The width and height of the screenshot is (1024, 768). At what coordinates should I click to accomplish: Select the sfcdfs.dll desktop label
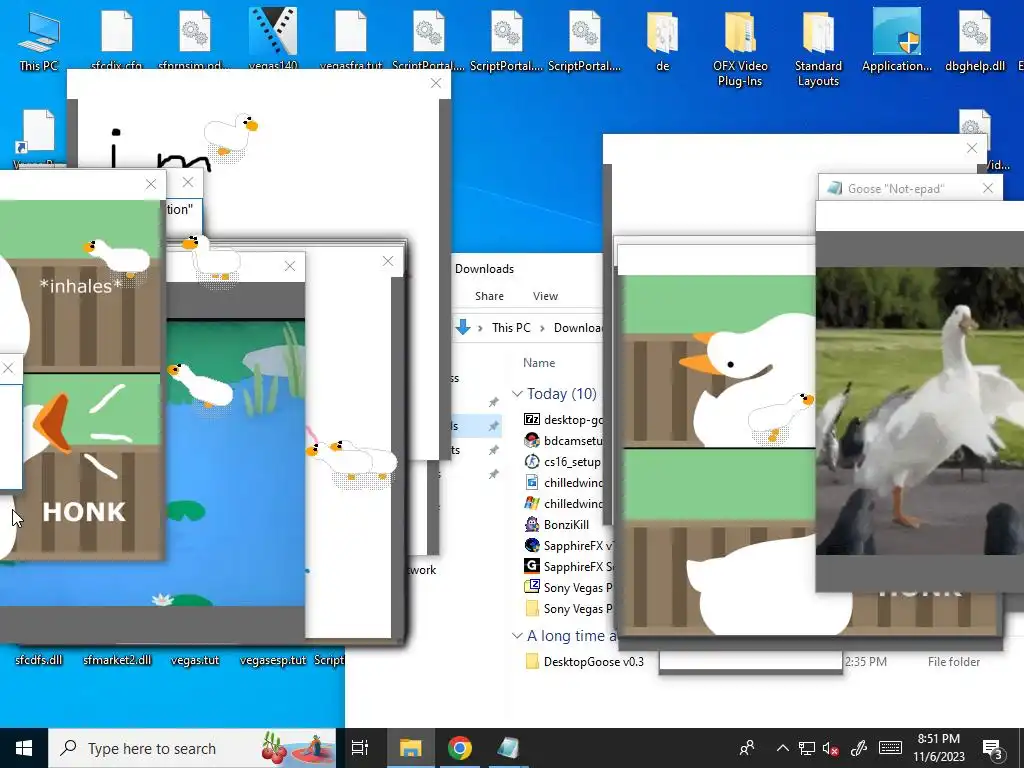pyautogui.click(x=39, y=660)
